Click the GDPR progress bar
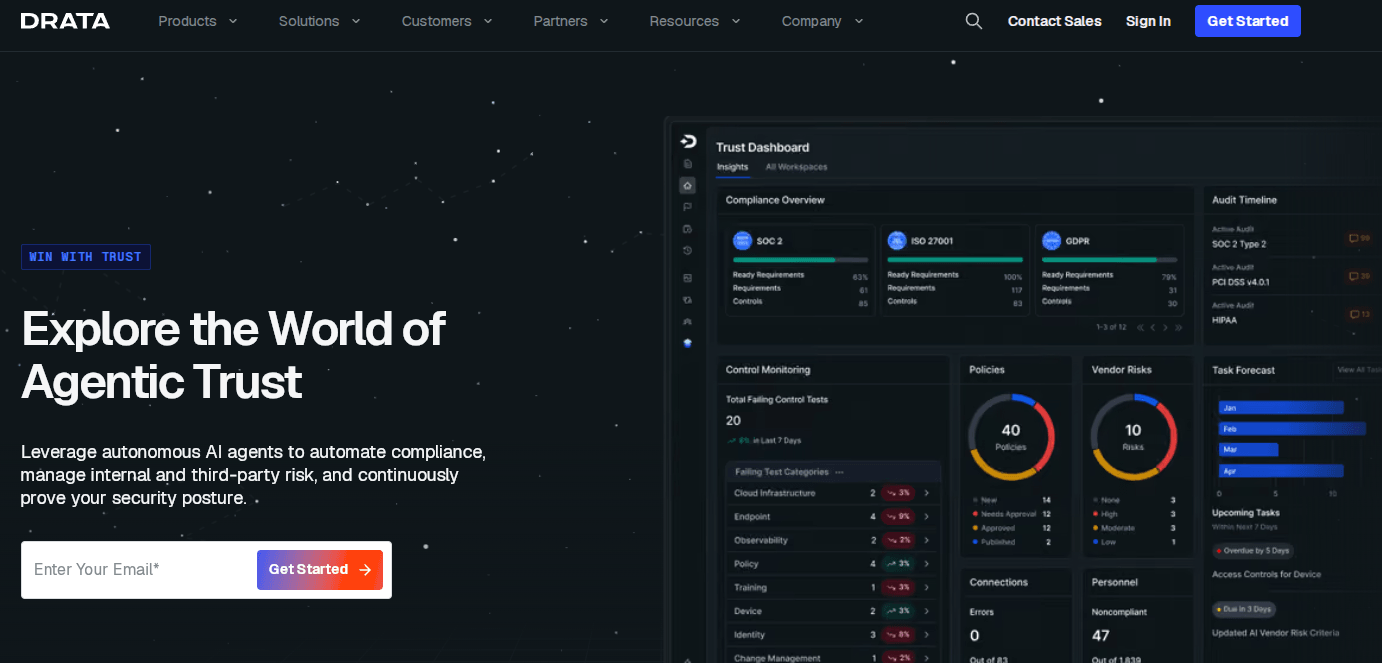This screenshot has width=1382, height=663. [1110, 260]
